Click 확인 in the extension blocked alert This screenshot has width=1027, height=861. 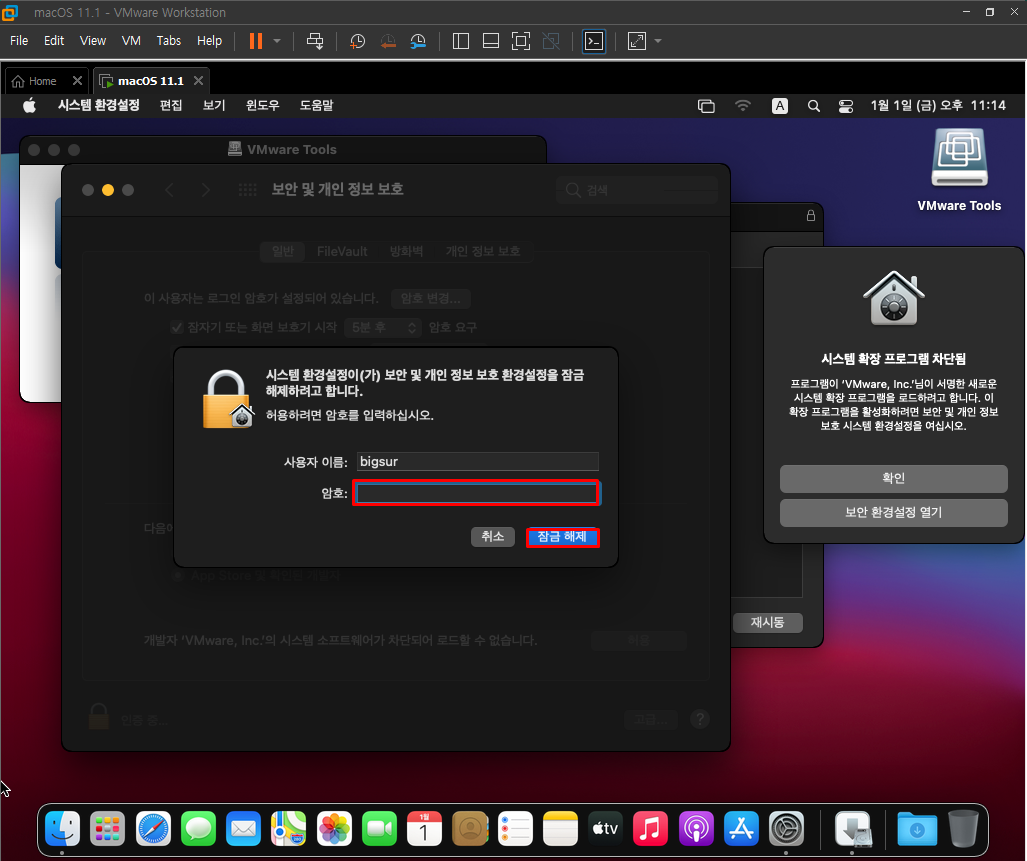[893, 479]
